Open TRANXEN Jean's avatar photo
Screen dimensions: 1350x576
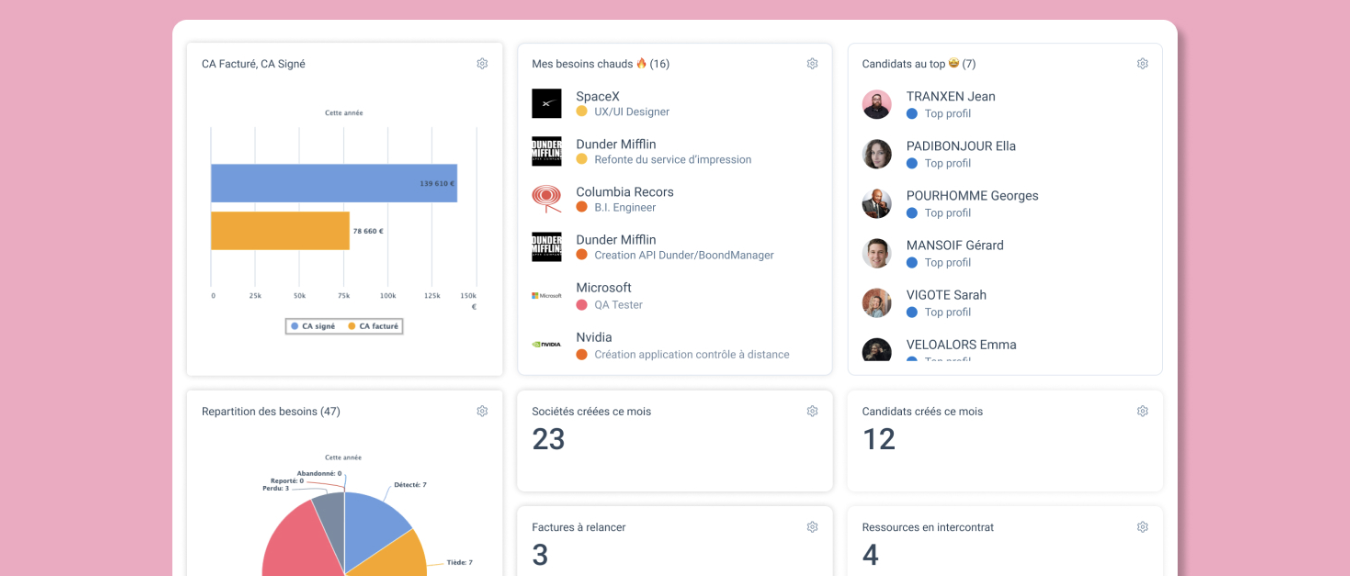coord(877,104)
